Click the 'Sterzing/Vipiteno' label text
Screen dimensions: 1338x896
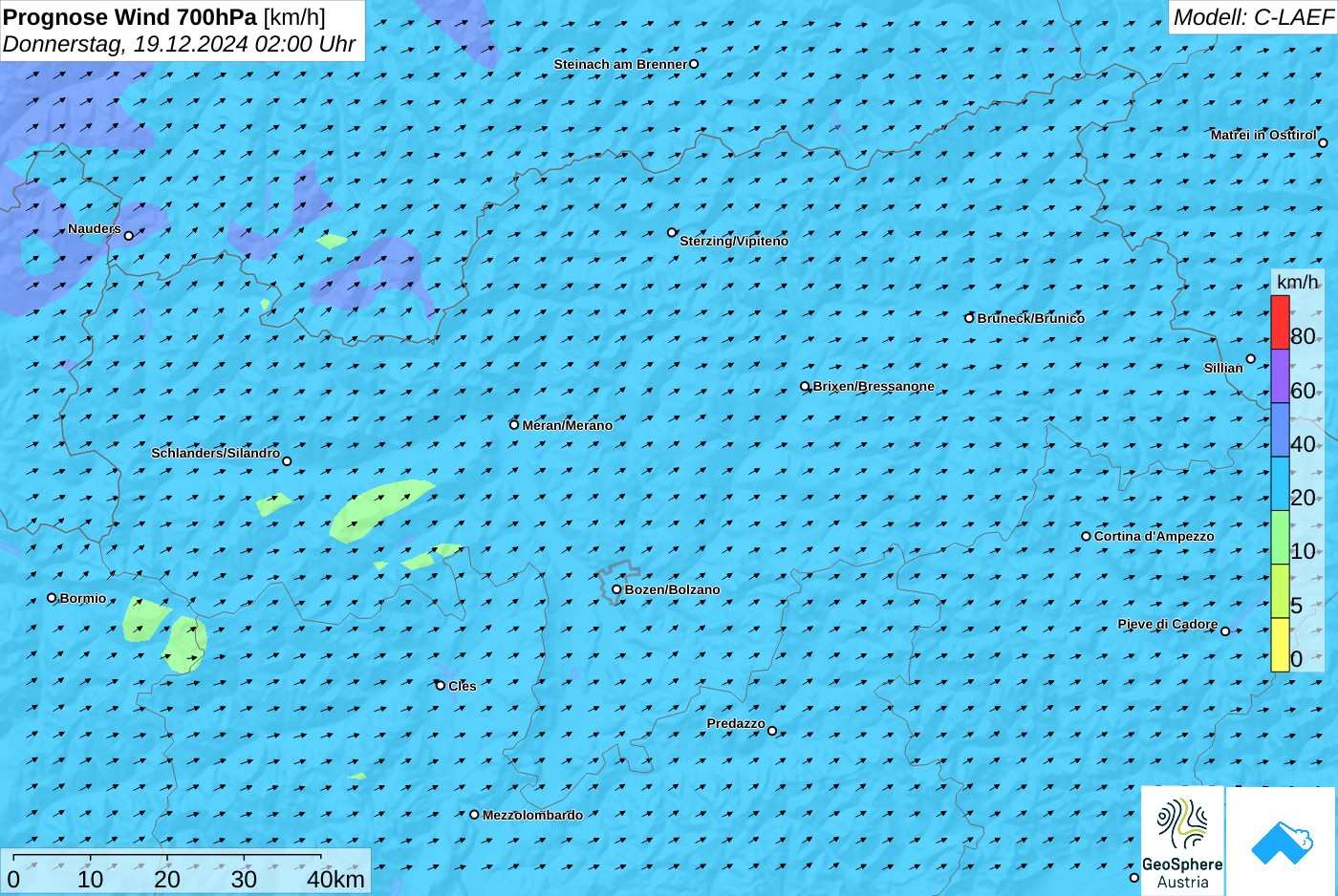click(x=734, y=241)
